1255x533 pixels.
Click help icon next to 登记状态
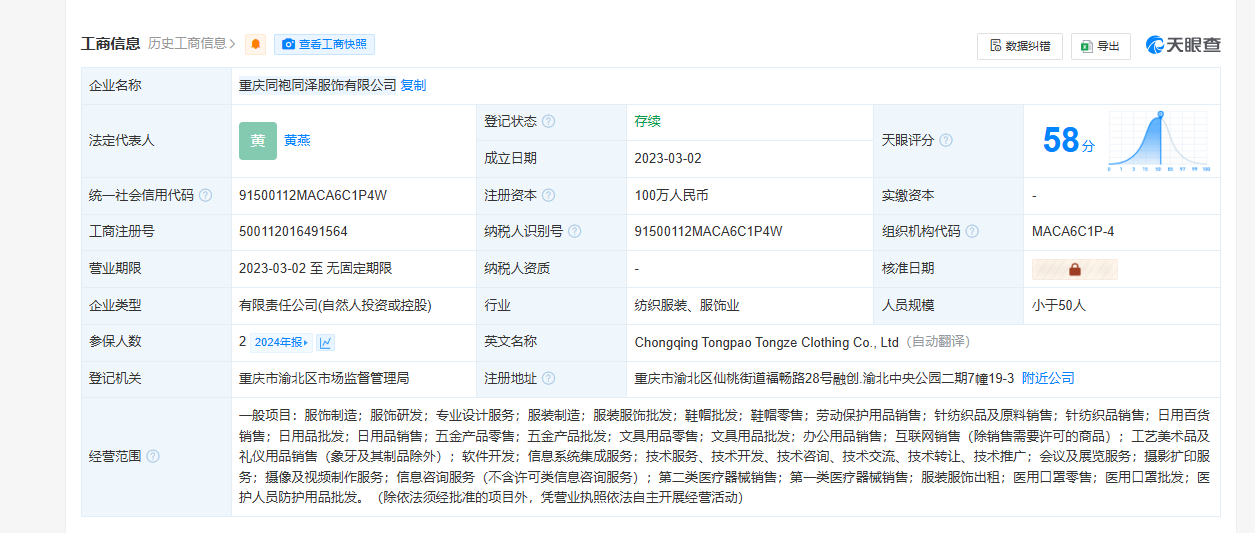click(x=548, y=121)
